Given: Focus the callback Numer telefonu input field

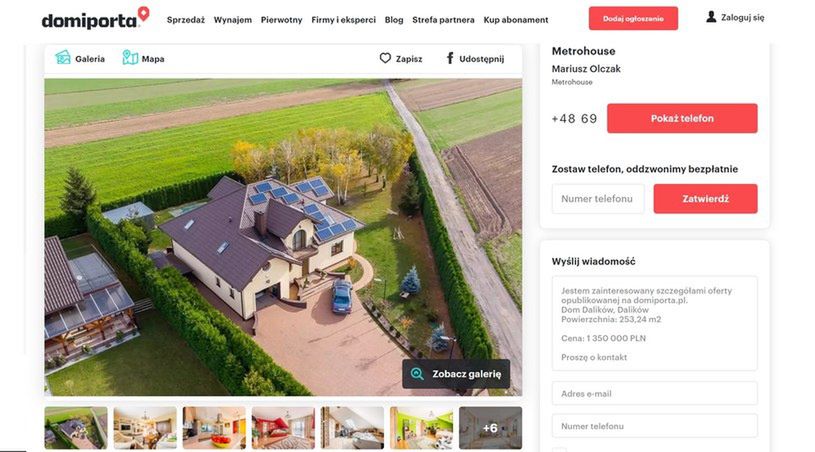Looking at the screenshot, I should tap(598, 198).
